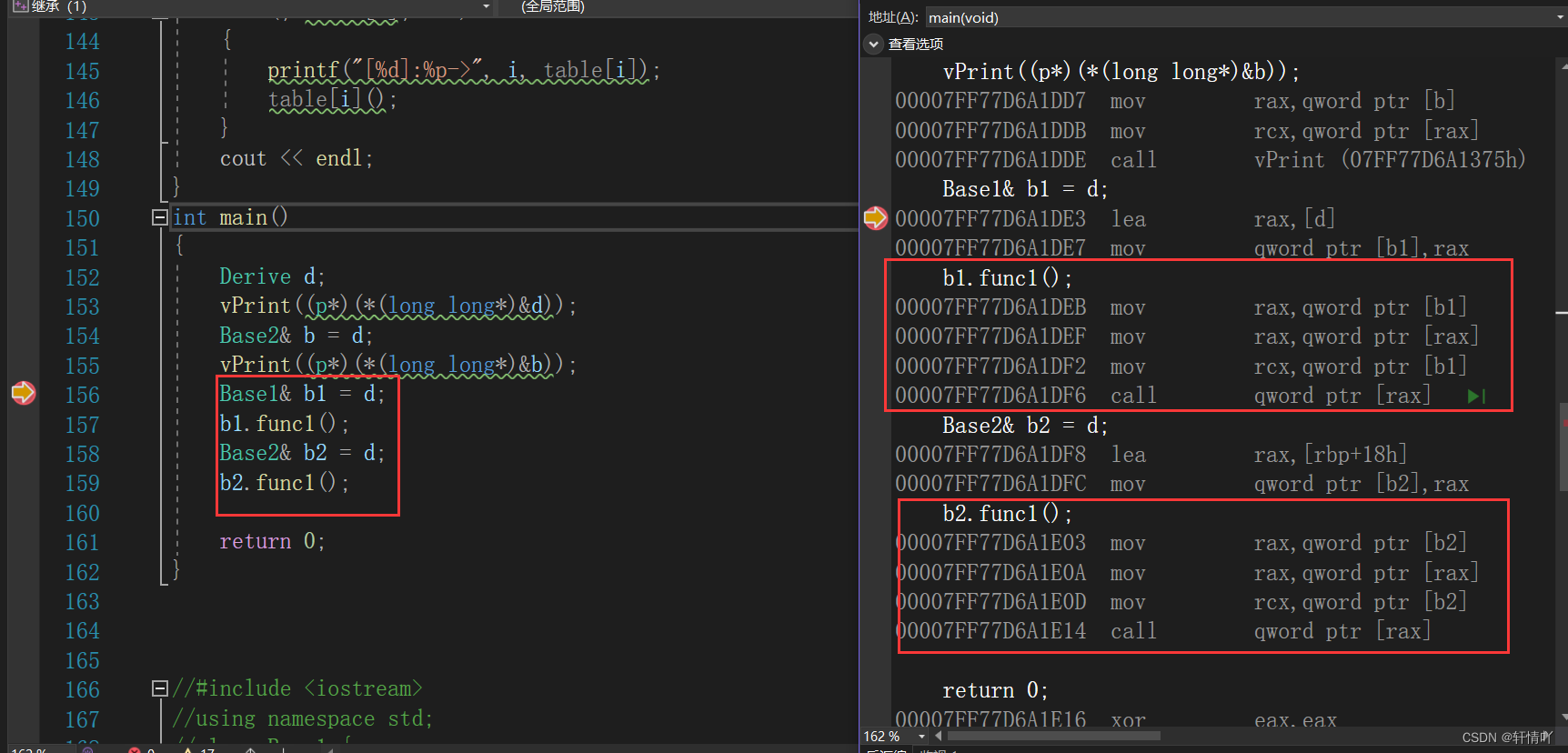Click 'return 0;' on line 161
This screenshot has width=1568, height=753.
click(x=272, y=542)
